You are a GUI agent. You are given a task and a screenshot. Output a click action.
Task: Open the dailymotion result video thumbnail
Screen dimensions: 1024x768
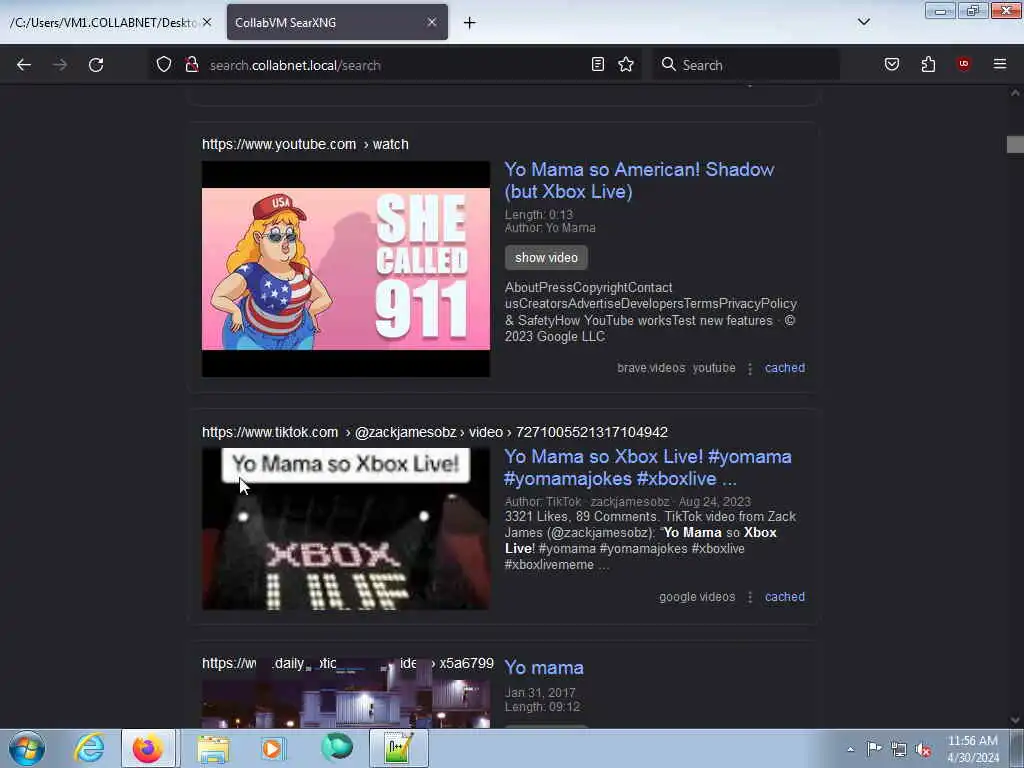pos(345,703)
